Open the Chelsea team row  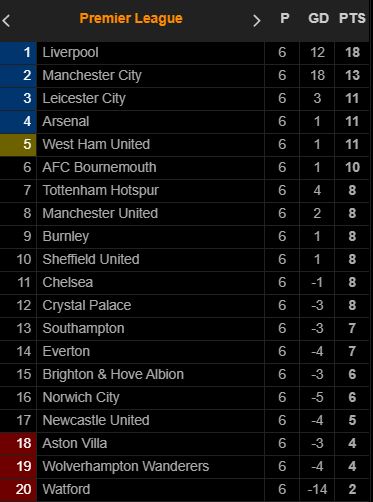tap(184, 283)
